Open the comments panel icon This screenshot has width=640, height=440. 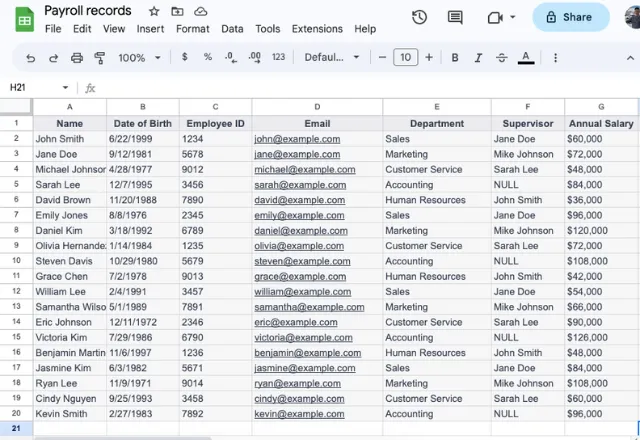click(x=455, y=17)
